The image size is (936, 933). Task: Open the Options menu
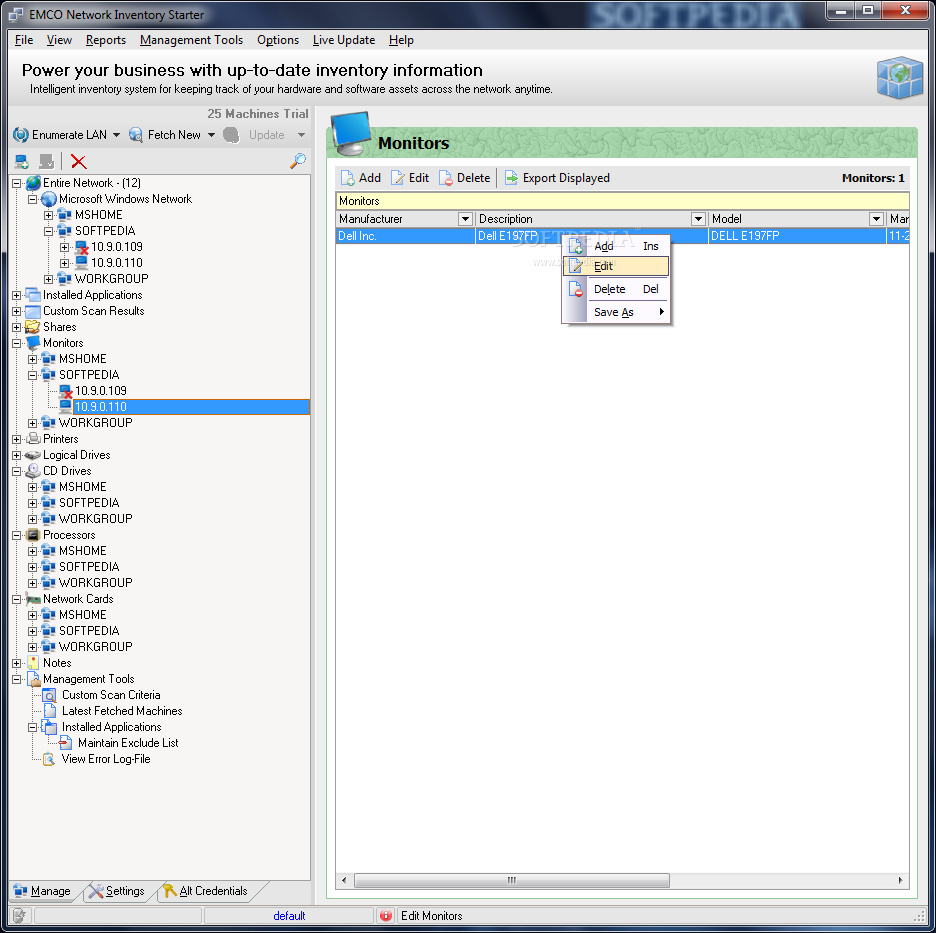point(278,40)
